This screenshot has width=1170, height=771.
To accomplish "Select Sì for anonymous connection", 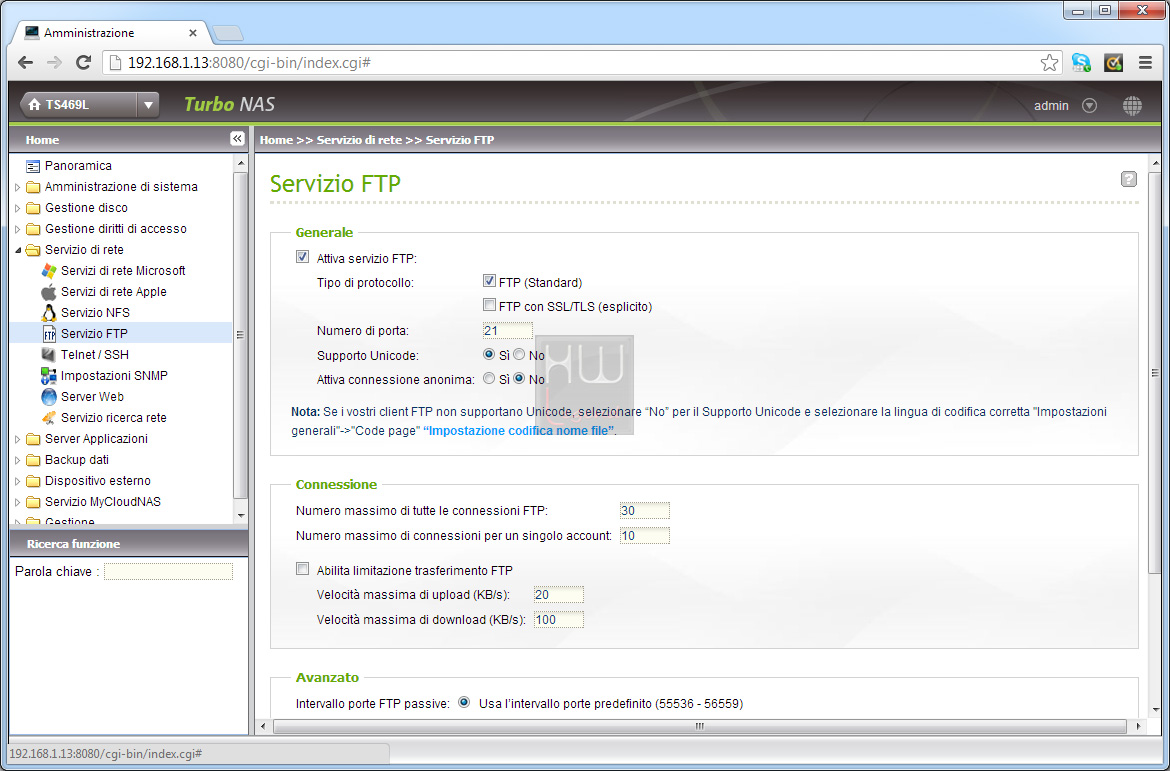I will (489, 378).
